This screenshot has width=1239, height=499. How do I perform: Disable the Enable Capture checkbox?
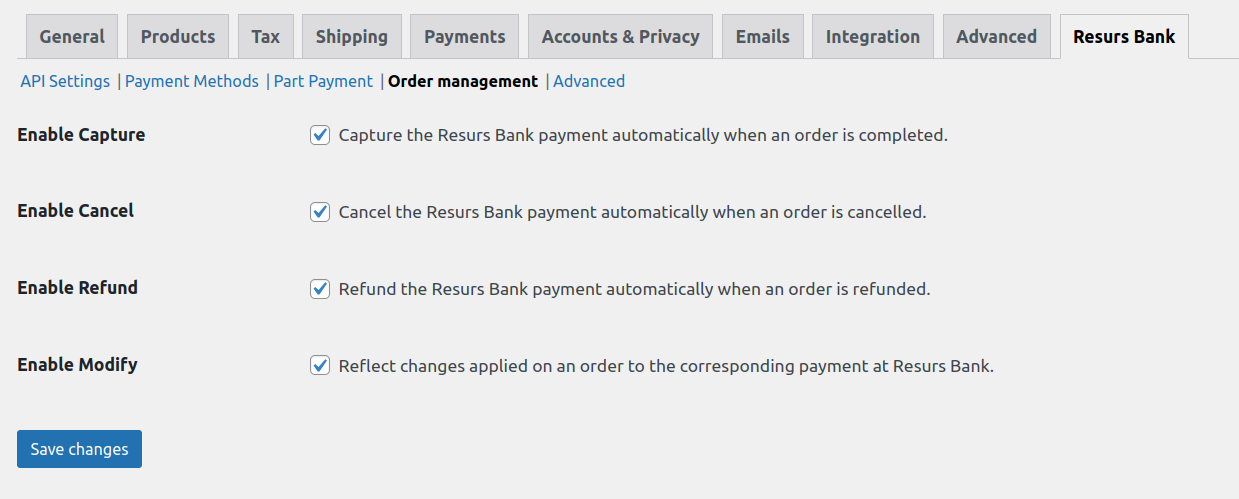(x=320, y=135)
